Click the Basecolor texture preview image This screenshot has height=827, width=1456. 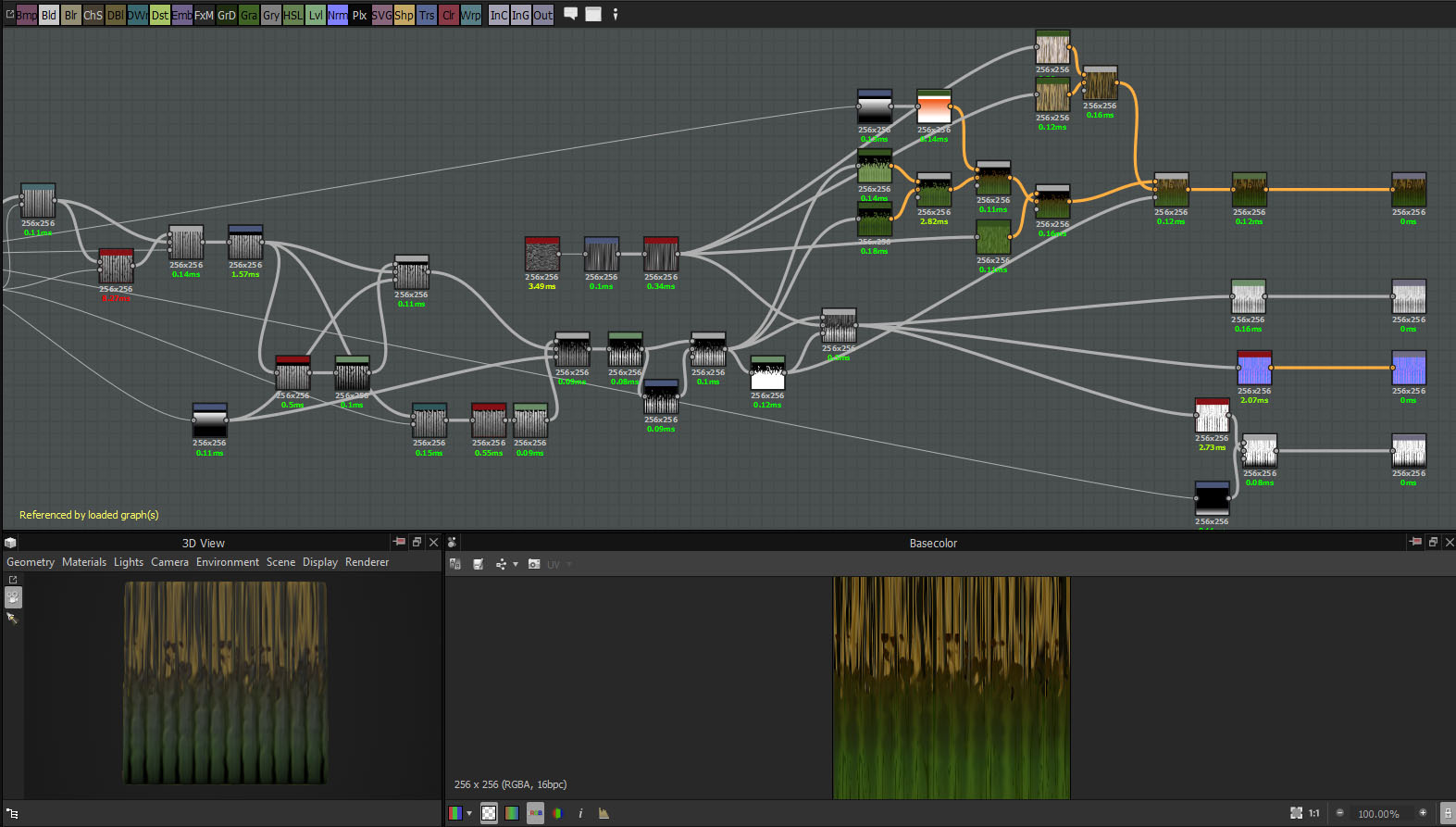pyautogui.click(x=952, y=688)
